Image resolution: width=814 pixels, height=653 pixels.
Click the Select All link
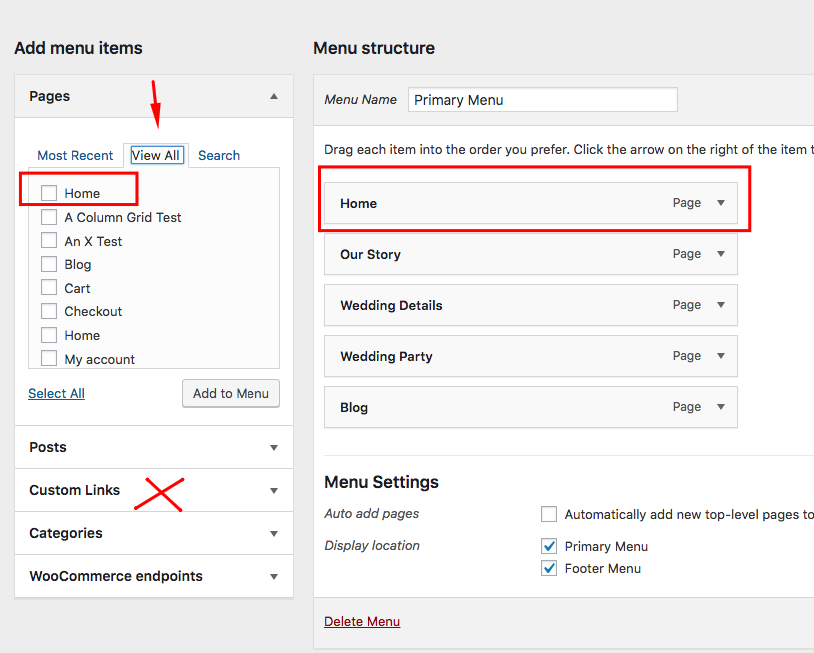(57, 393)
